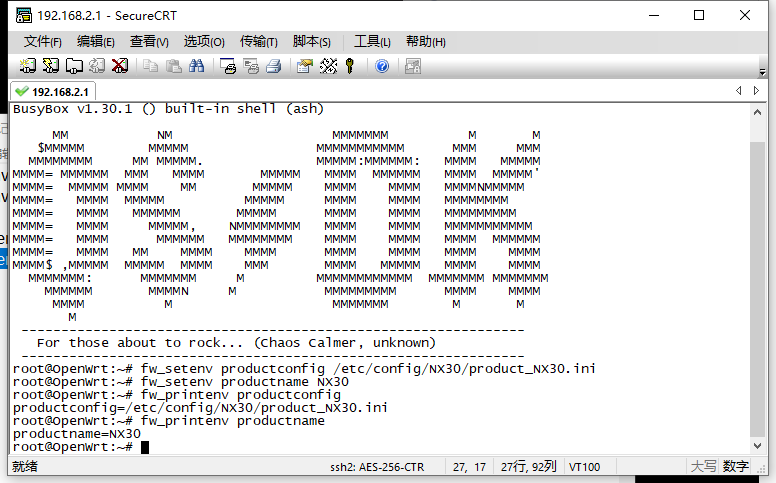
Task: Click the Print Screen icon
Action: point(228,66)
